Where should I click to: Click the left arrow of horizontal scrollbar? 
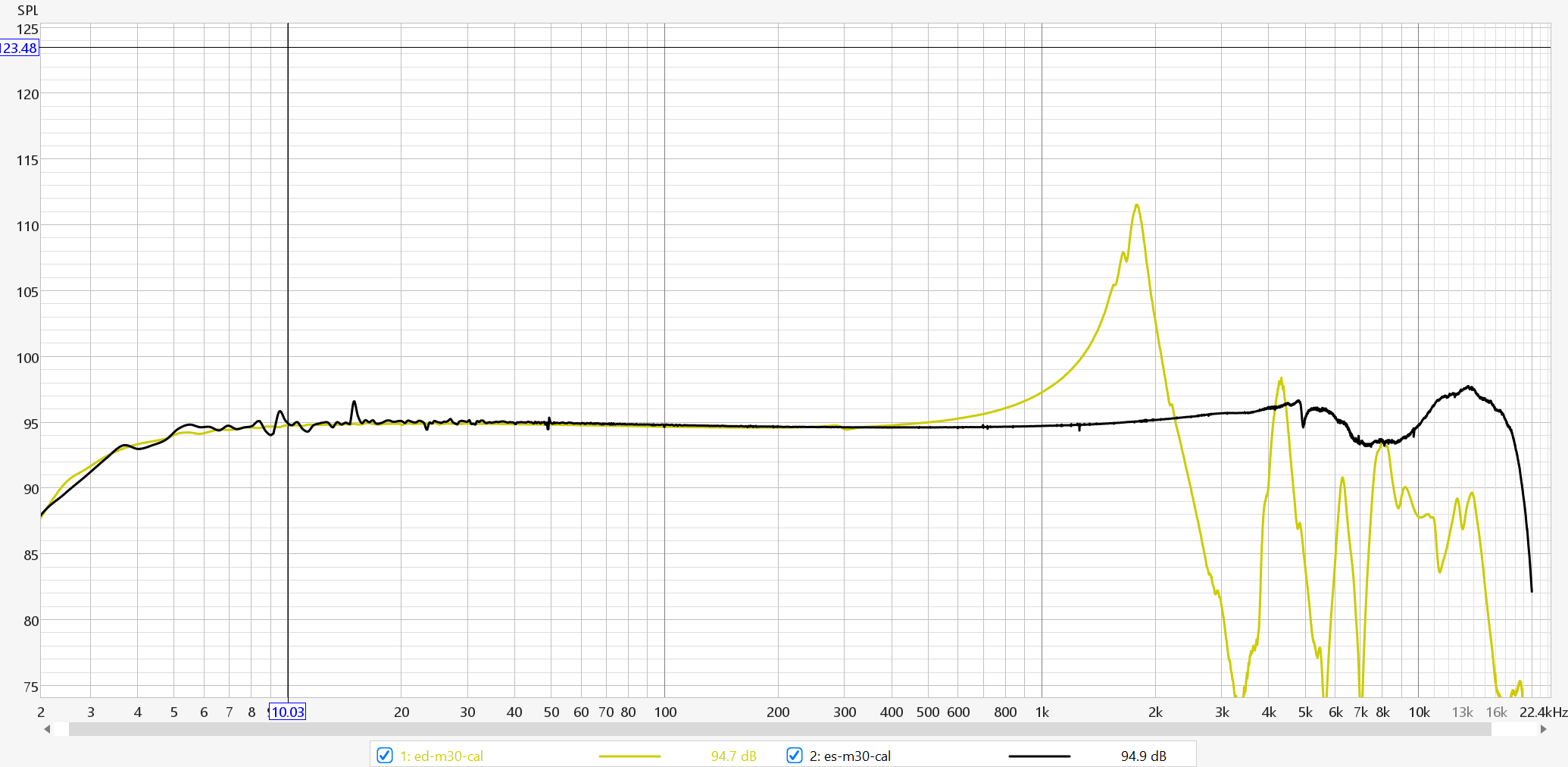point(47,729)
